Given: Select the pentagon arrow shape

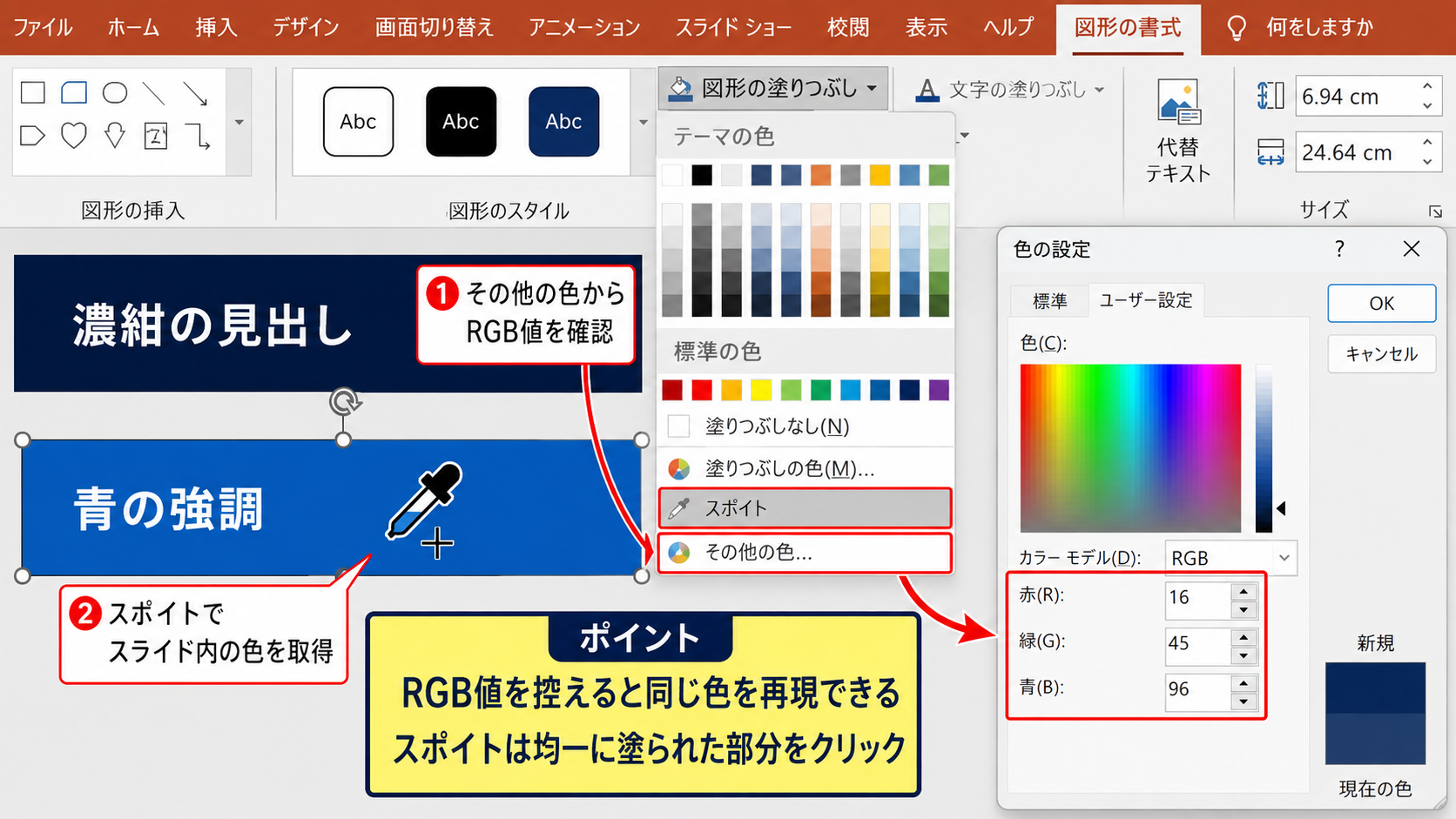Looking at the screenshot, I should 32,136.
